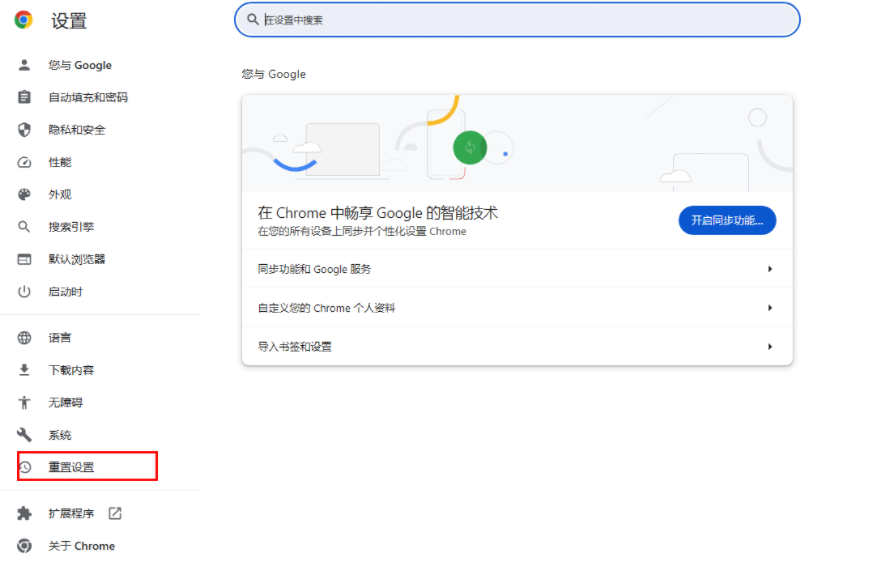Click the puzzle piece icon for 扩展程序
The width and height of the screenshot is (895, 563).
click(x=24, y=513)
